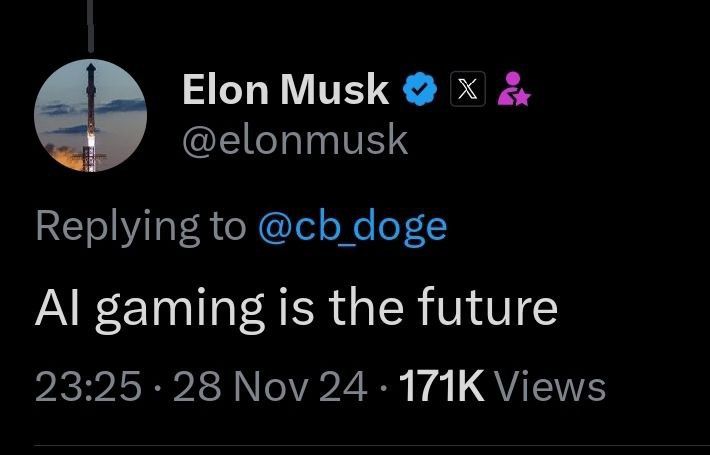Click the thread connector line above the avatar
710x455 pixels.
[x=92, y=25]
